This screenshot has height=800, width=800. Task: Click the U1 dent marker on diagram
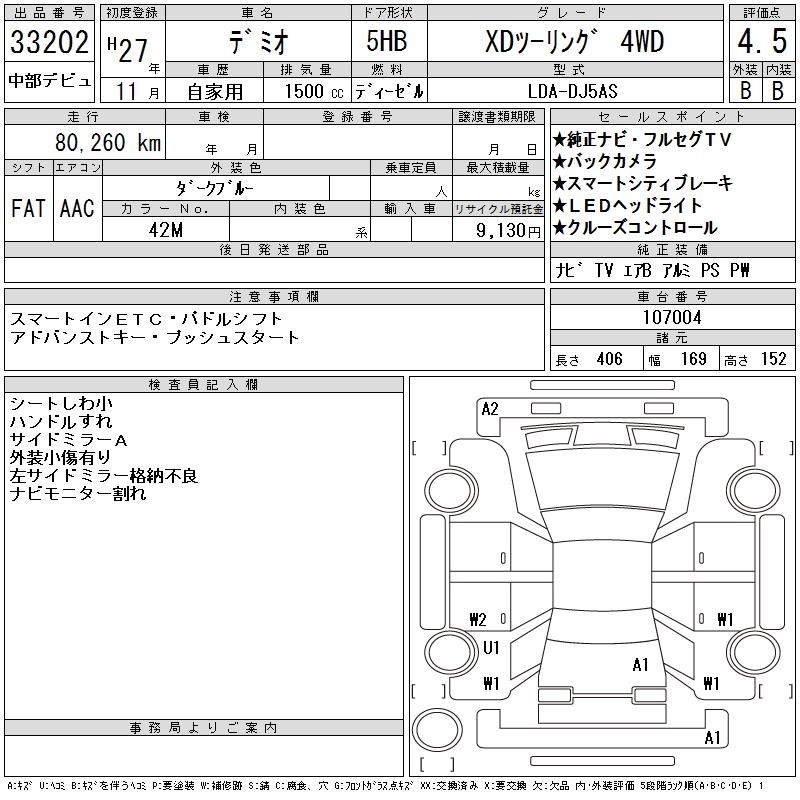491,648
